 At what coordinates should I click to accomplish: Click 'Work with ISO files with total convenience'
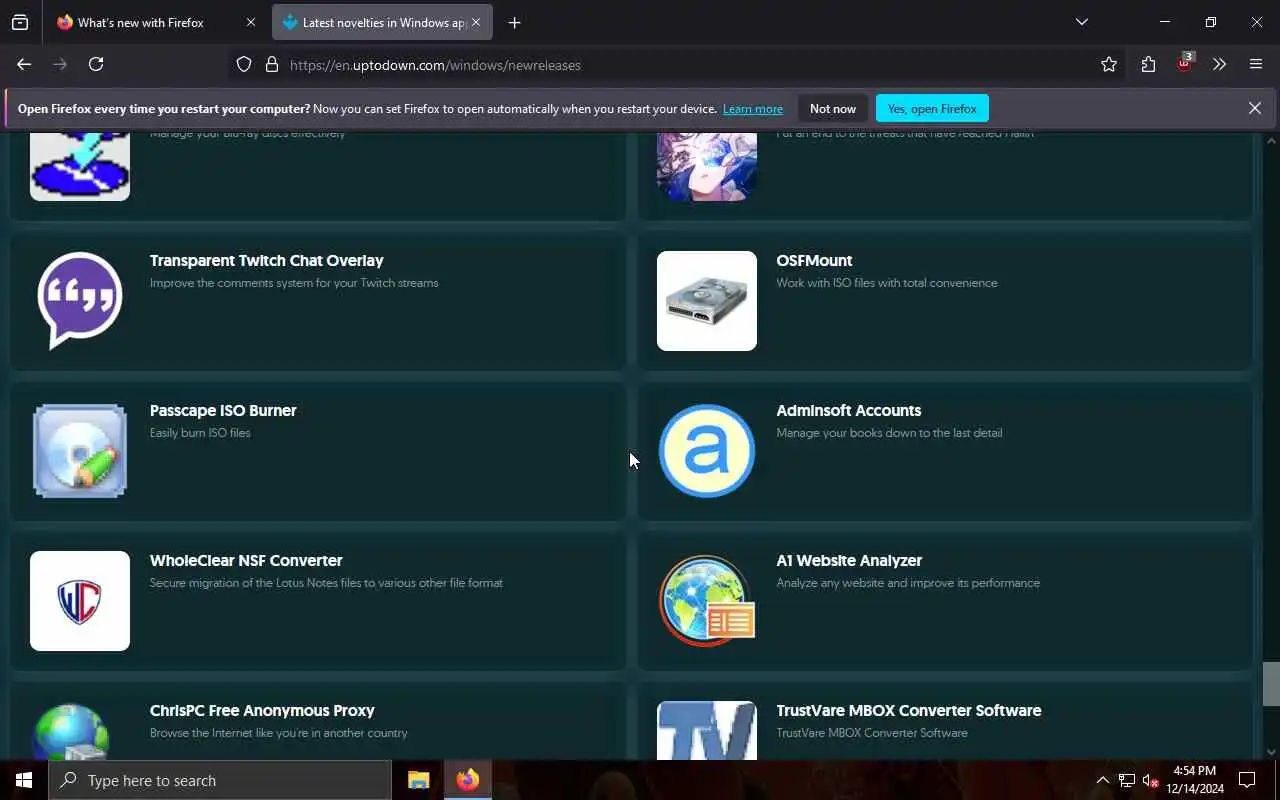(x=887, y=283)
